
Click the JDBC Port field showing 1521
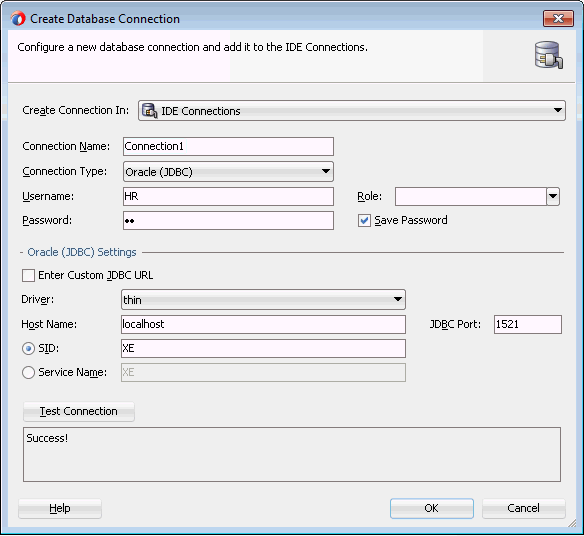point(528,324)
